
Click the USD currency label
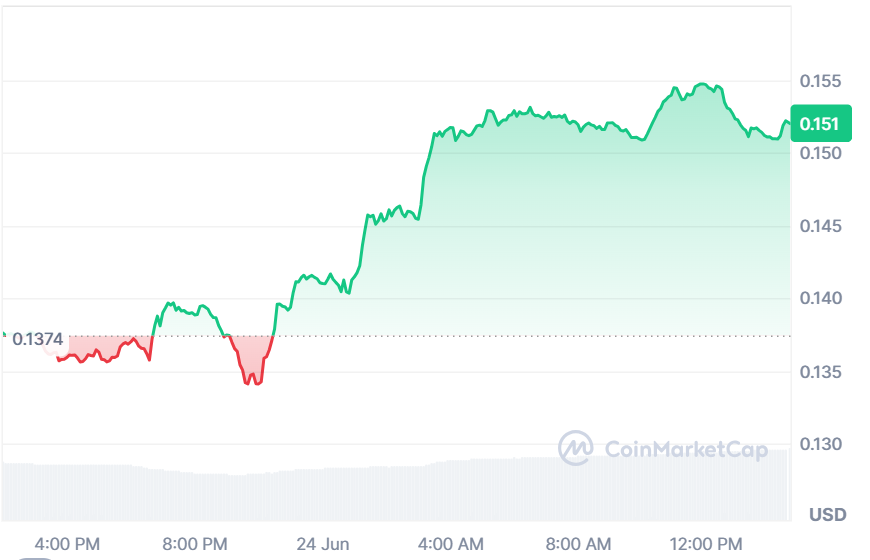coord(827,514)
